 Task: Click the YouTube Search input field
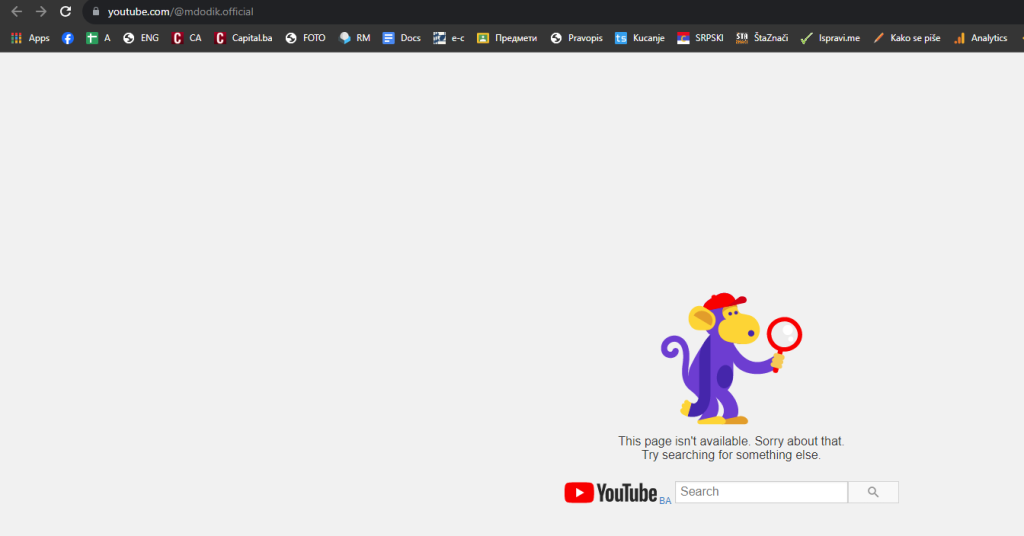coord(761,492)
